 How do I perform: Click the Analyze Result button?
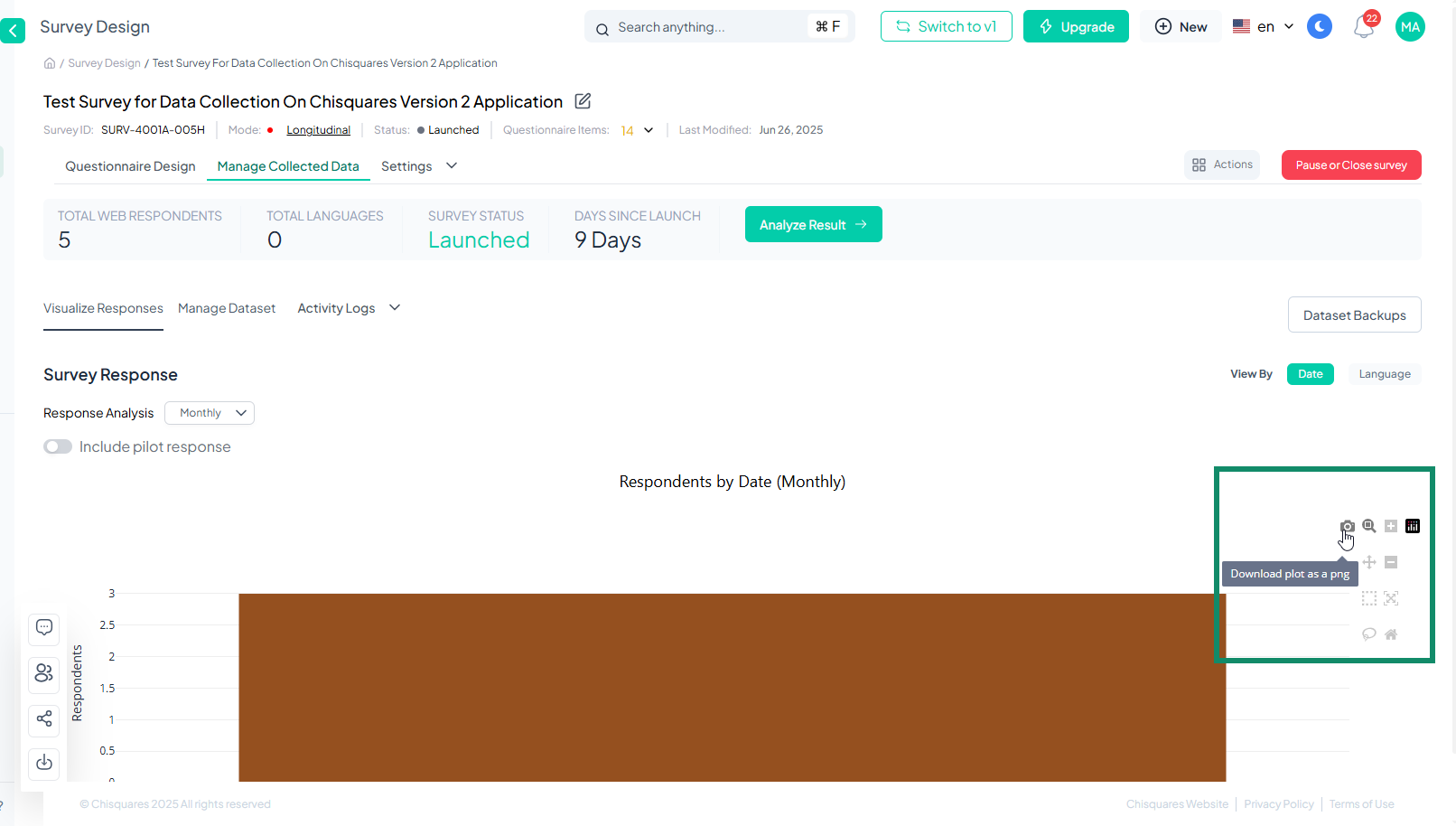pos(813,224)
